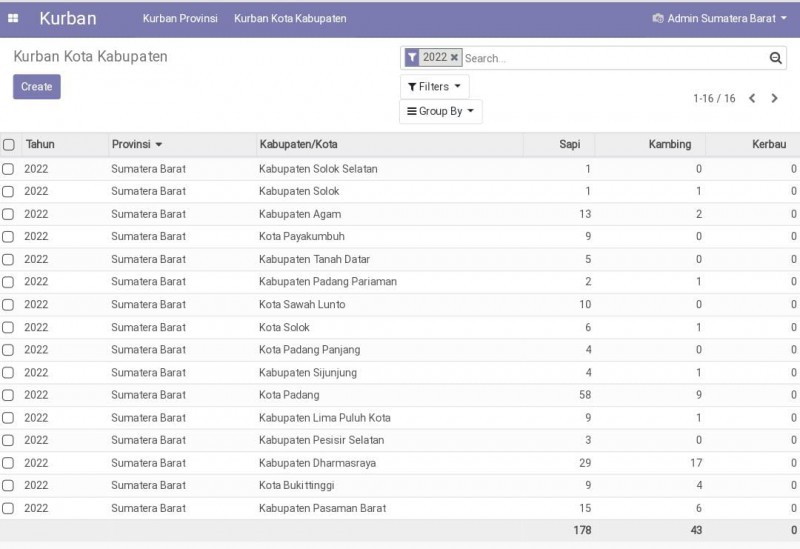Viewport: 800px width, 549px height.
Task: Click the search magnifier icon
Action: [x=776, y=58]
